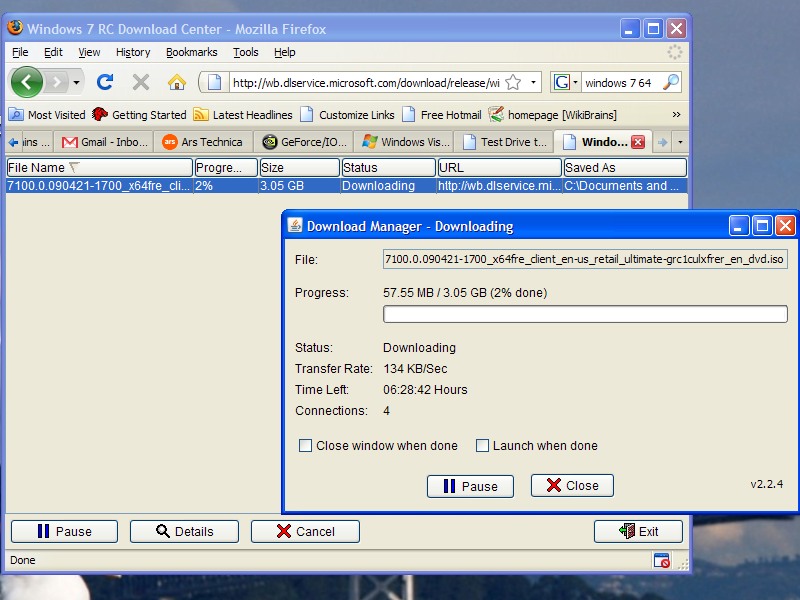Go back with the green Back arrow
Screen dimensions: 800x600
pos(27,82)
